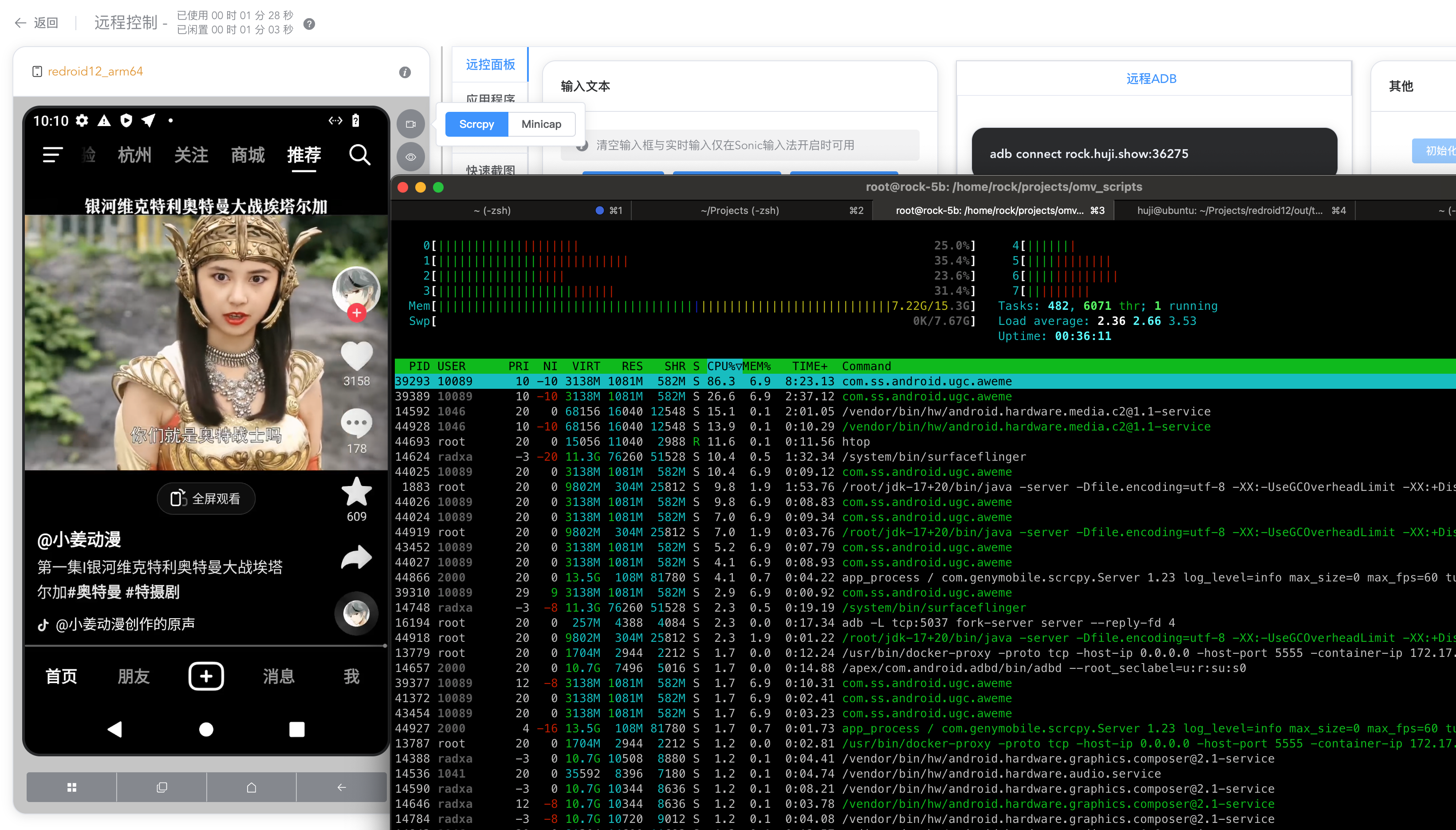This screenshot has height=830, width=1456.
Task: Toggle the eye visibility button
Action: 410,157
